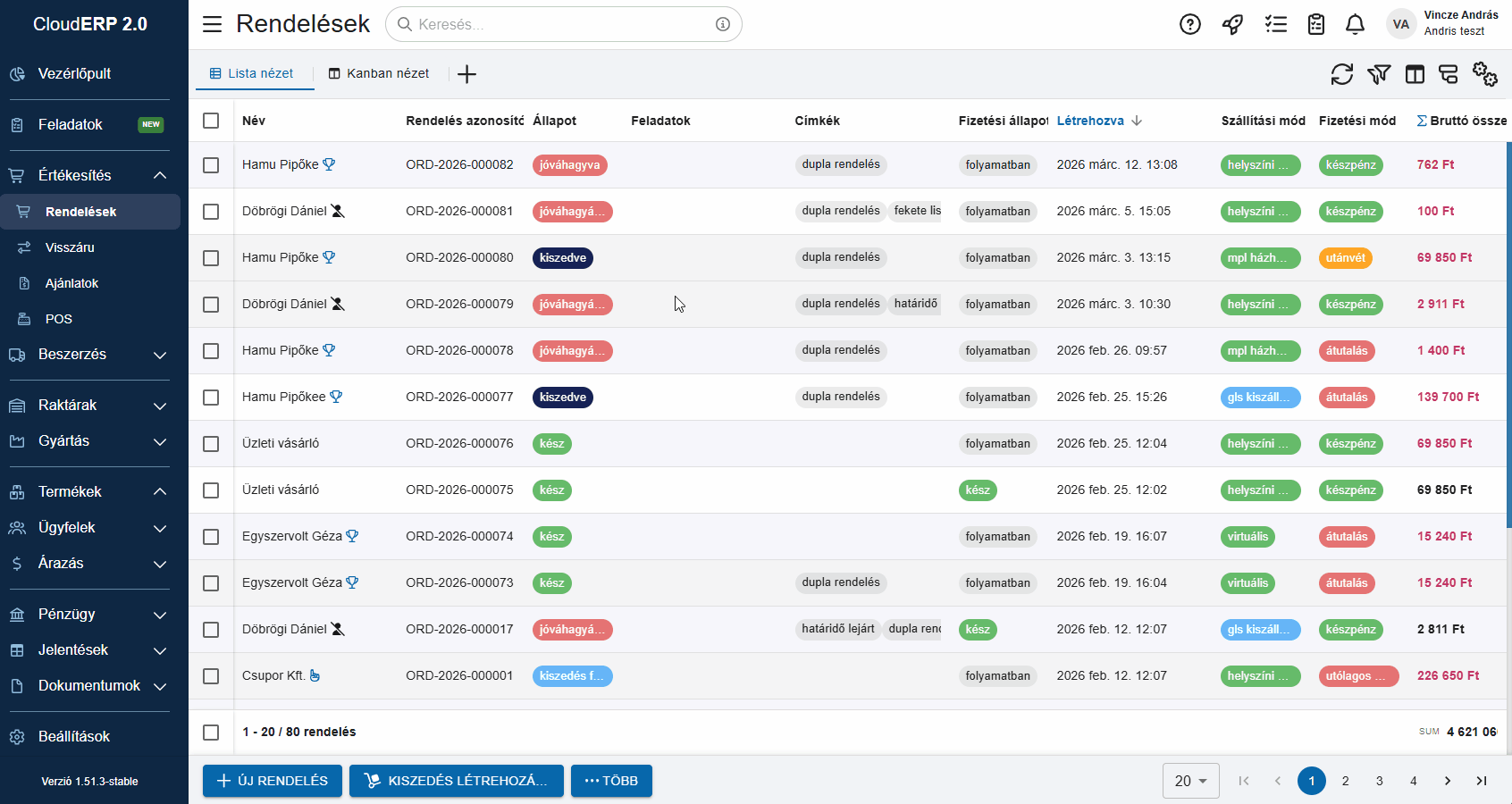The height and width of the screenshot is (804, 1512).
Task: Open the rocket icon in header
Action: 1232,24
